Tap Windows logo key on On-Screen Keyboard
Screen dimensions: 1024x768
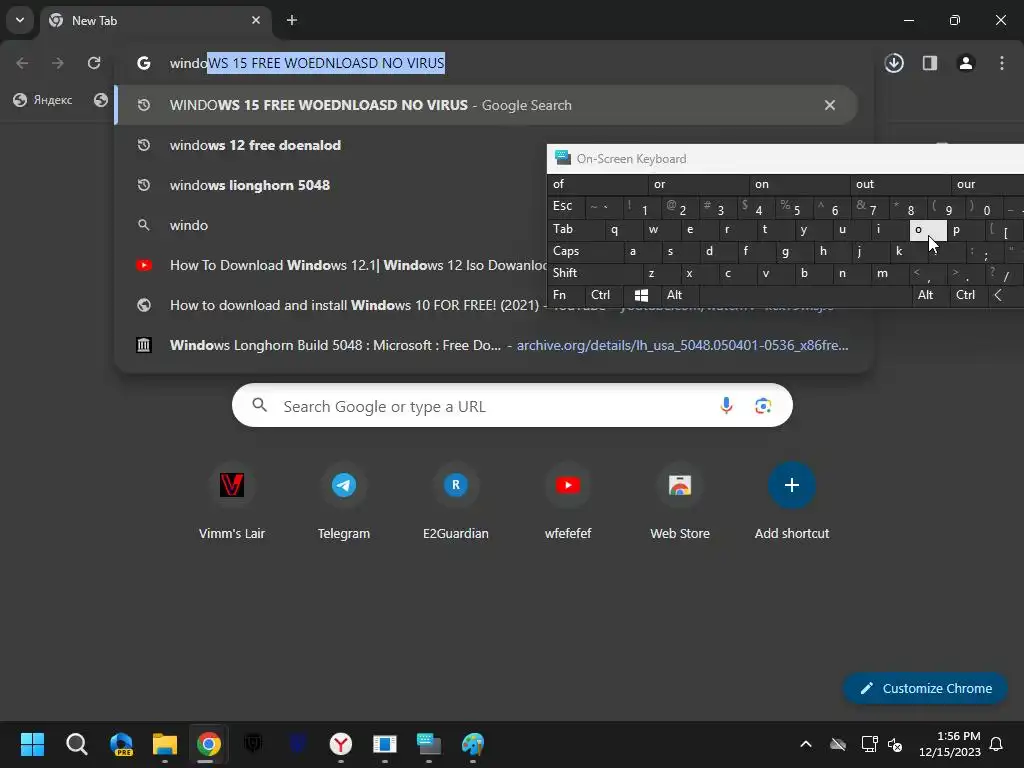tap(641, 295)
